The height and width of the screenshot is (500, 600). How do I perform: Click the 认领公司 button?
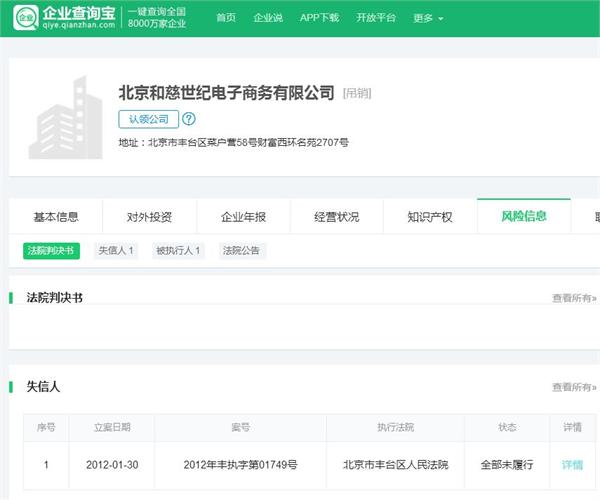pyautogui.click(x=148, y=119)
